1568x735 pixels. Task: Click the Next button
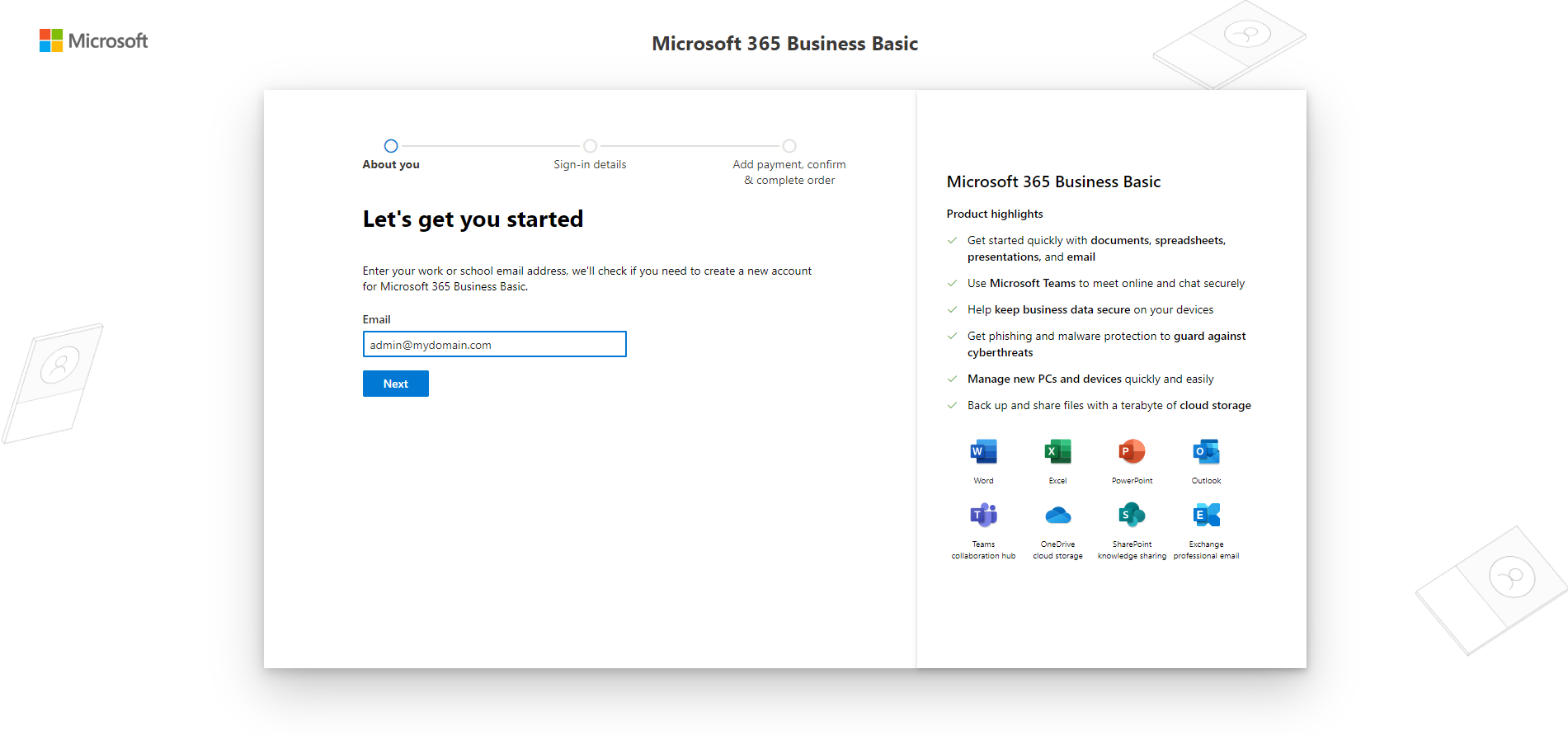(396, 384)
